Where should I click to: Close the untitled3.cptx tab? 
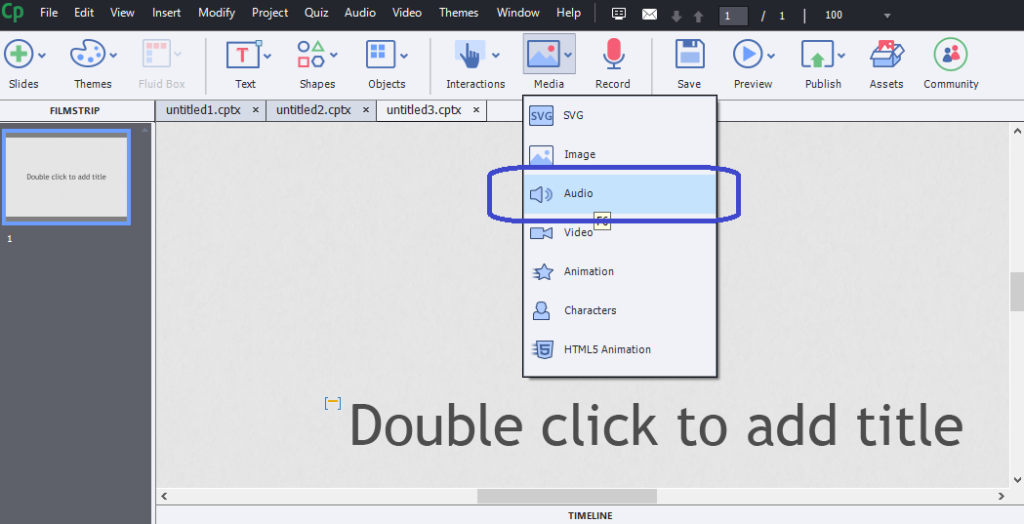[476, 110]
